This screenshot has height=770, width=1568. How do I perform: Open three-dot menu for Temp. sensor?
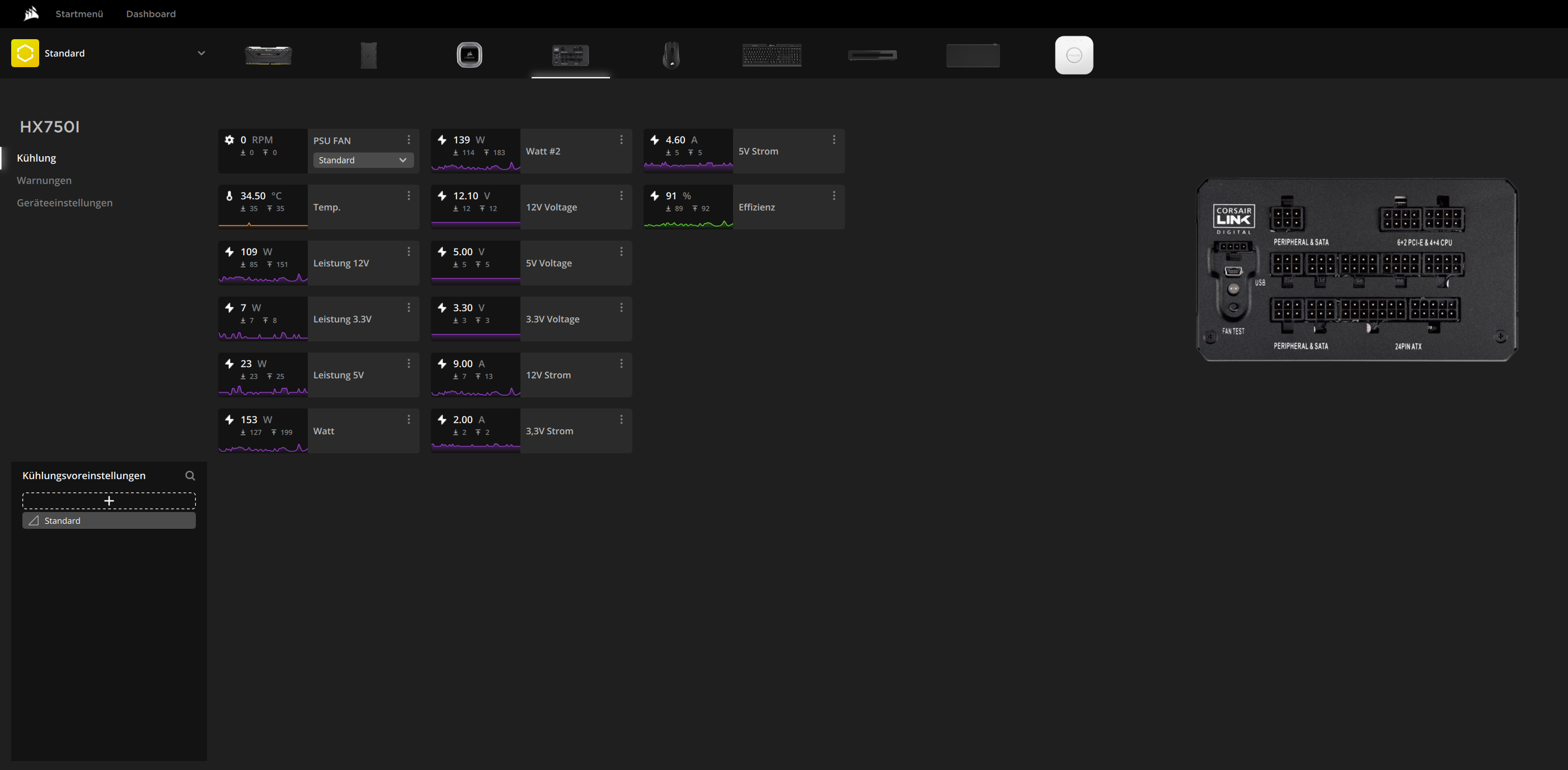point(409,196)
